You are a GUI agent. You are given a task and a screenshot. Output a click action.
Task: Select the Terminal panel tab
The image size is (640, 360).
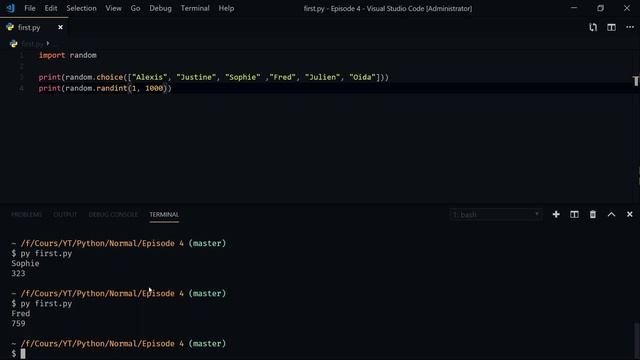coord(164,215)
